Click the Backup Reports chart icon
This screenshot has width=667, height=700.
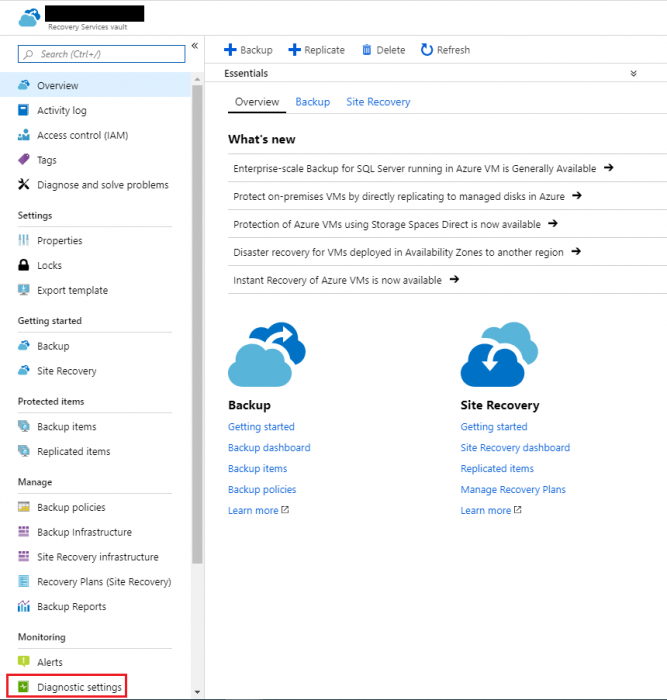(24, 606)
